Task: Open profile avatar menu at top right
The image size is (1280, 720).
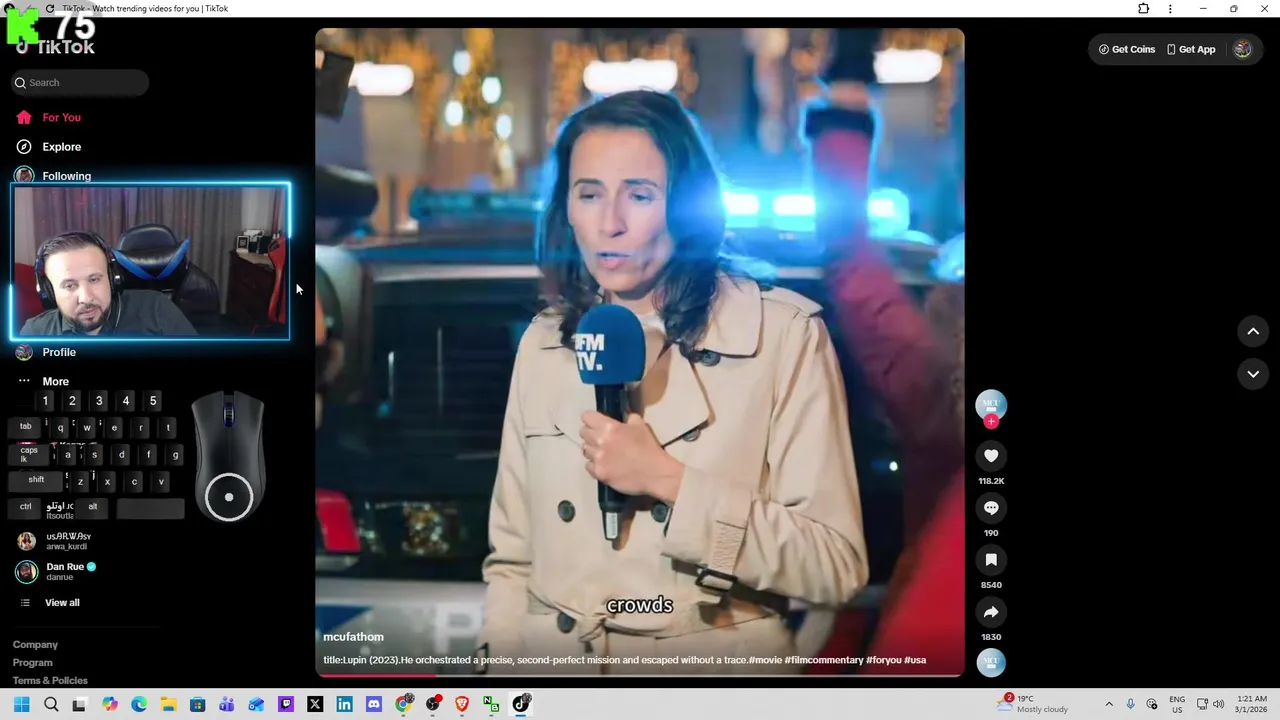Action: 1242,49
